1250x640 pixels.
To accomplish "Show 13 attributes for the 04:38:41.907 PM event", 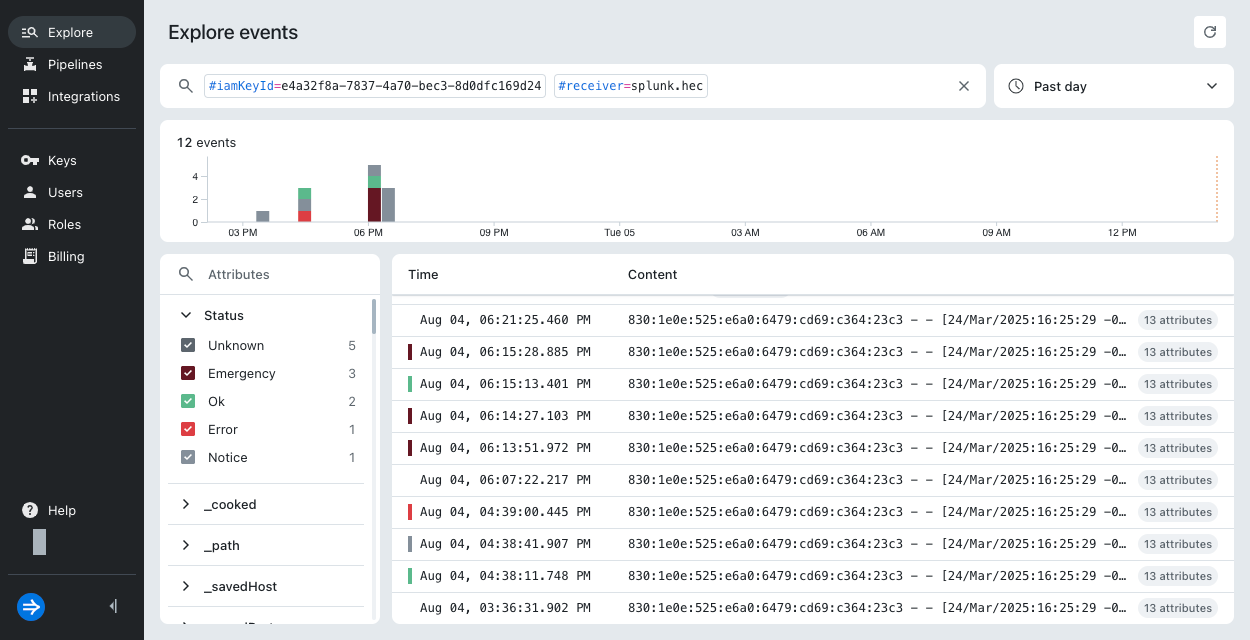I will [1177, 544].
